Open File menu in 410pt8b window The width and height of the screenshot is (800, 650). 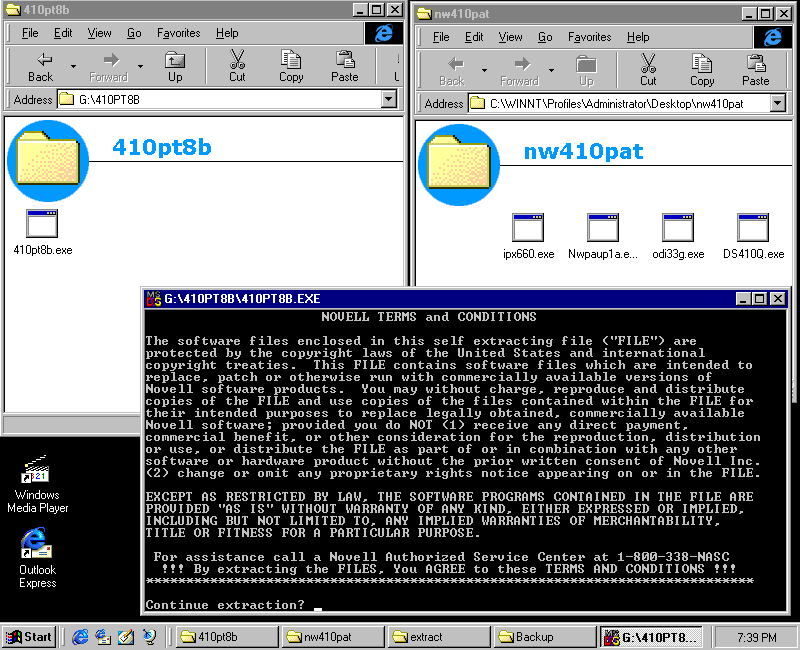pyautogui.click(x=30, y=33)
